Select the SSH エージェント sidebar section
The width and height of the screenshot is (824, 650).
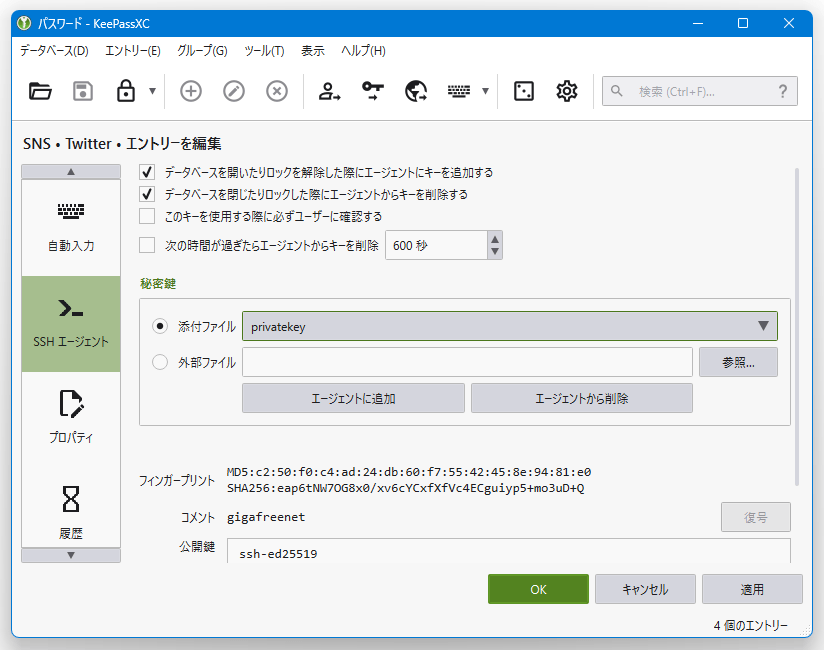[x=71, y=324]
